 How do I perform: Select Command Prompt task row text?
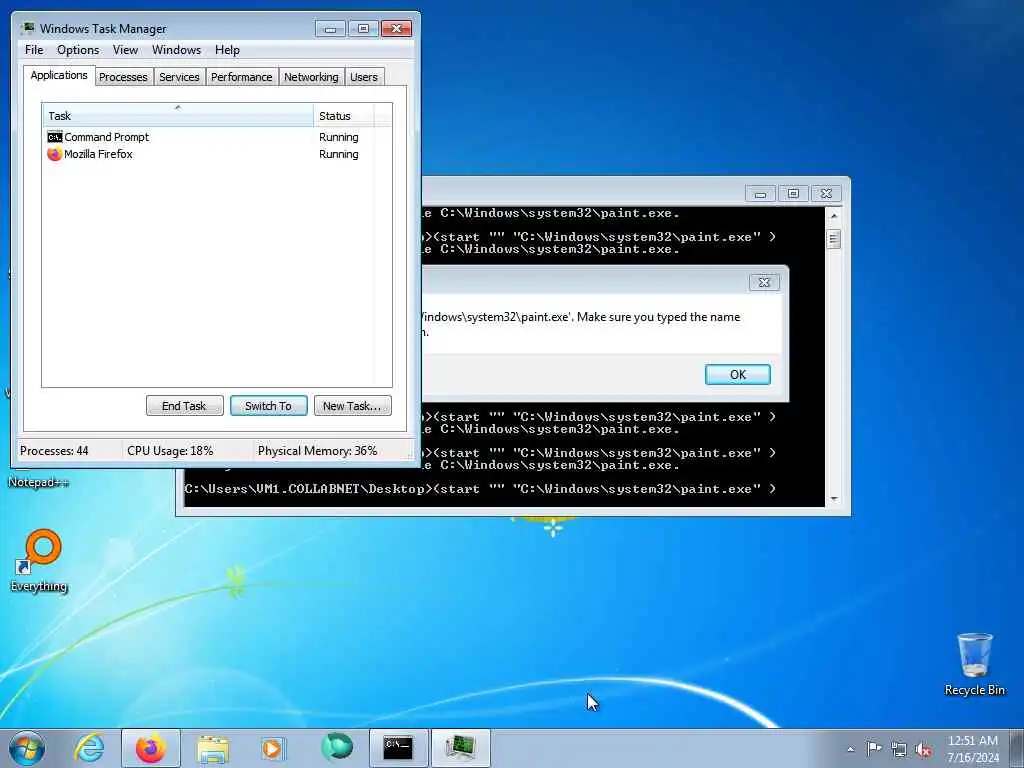pyautogui.click(x=106, y=137)
